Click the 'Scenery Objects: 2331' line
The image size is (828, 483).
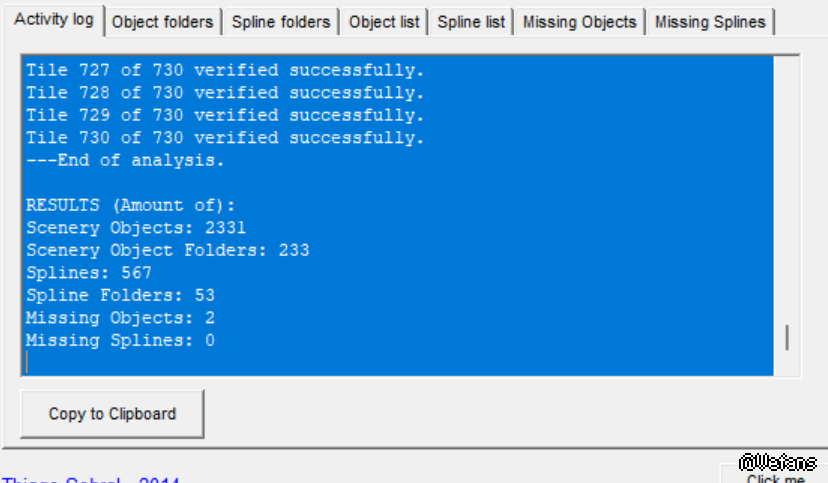135,228
